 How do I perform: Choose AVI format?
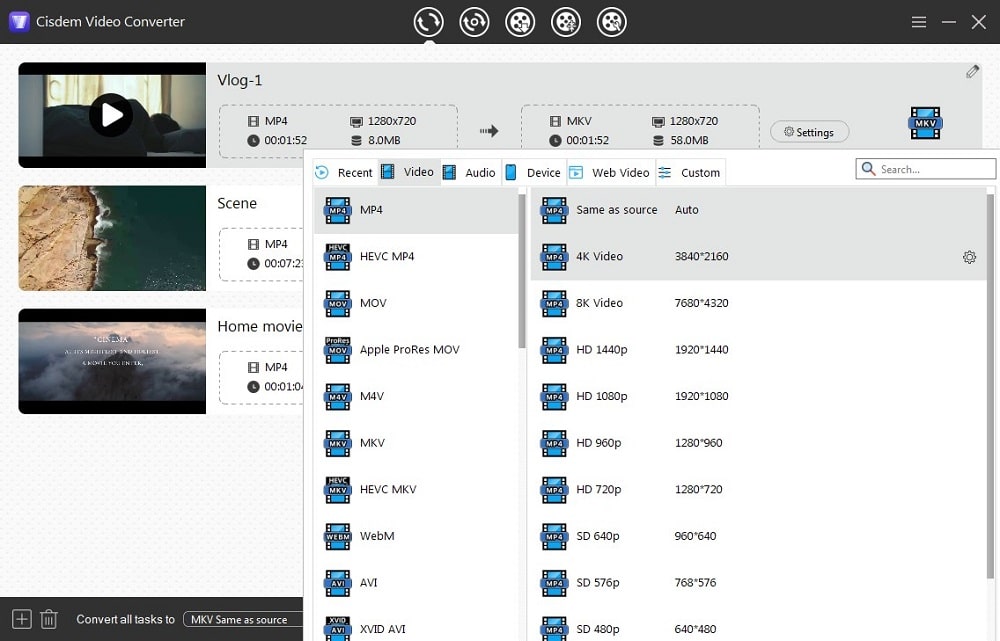pyautogui.click(x=415, y=582)
